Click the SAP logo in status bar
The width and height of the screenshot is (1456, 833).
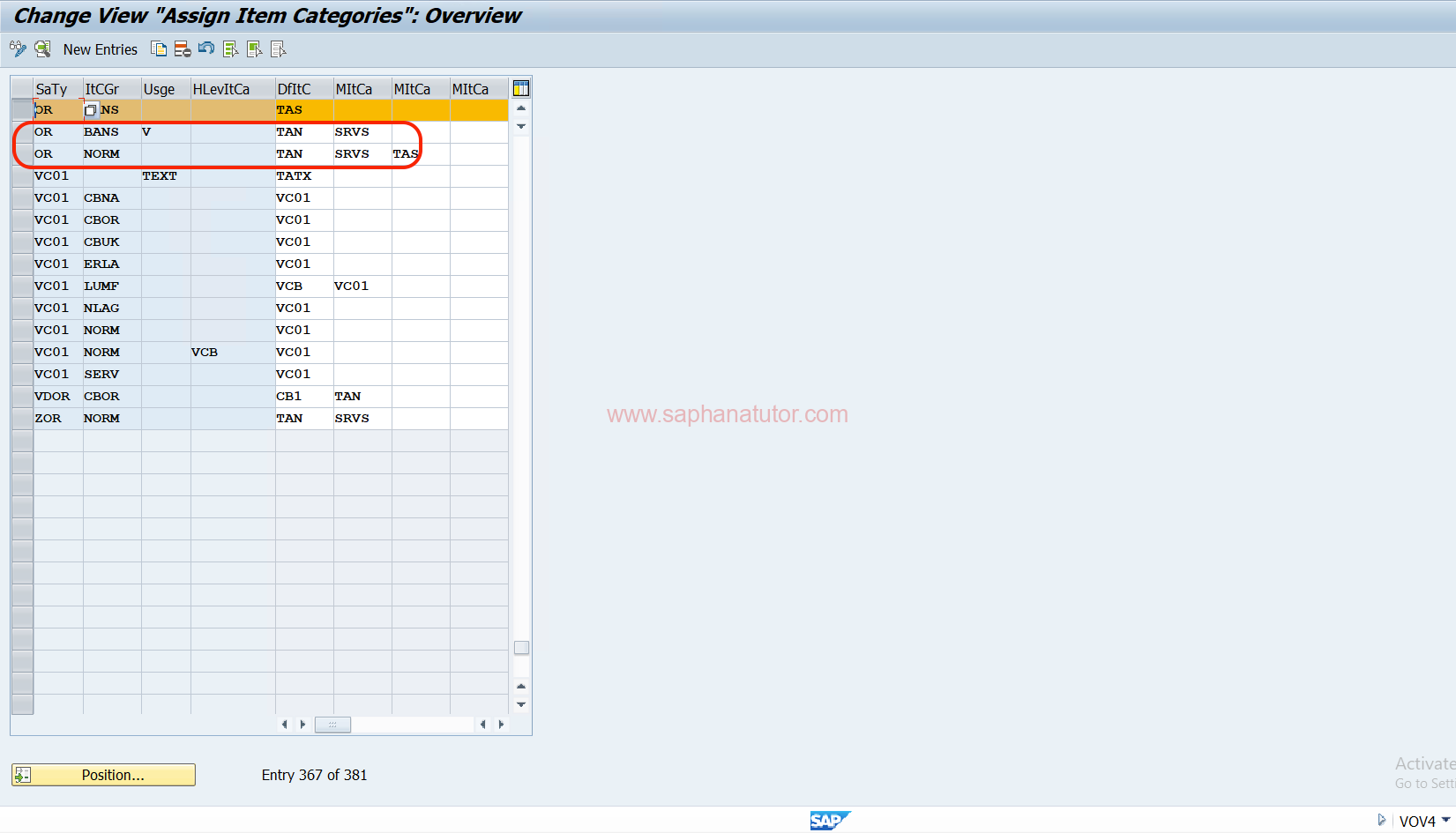tap(830, 821)
